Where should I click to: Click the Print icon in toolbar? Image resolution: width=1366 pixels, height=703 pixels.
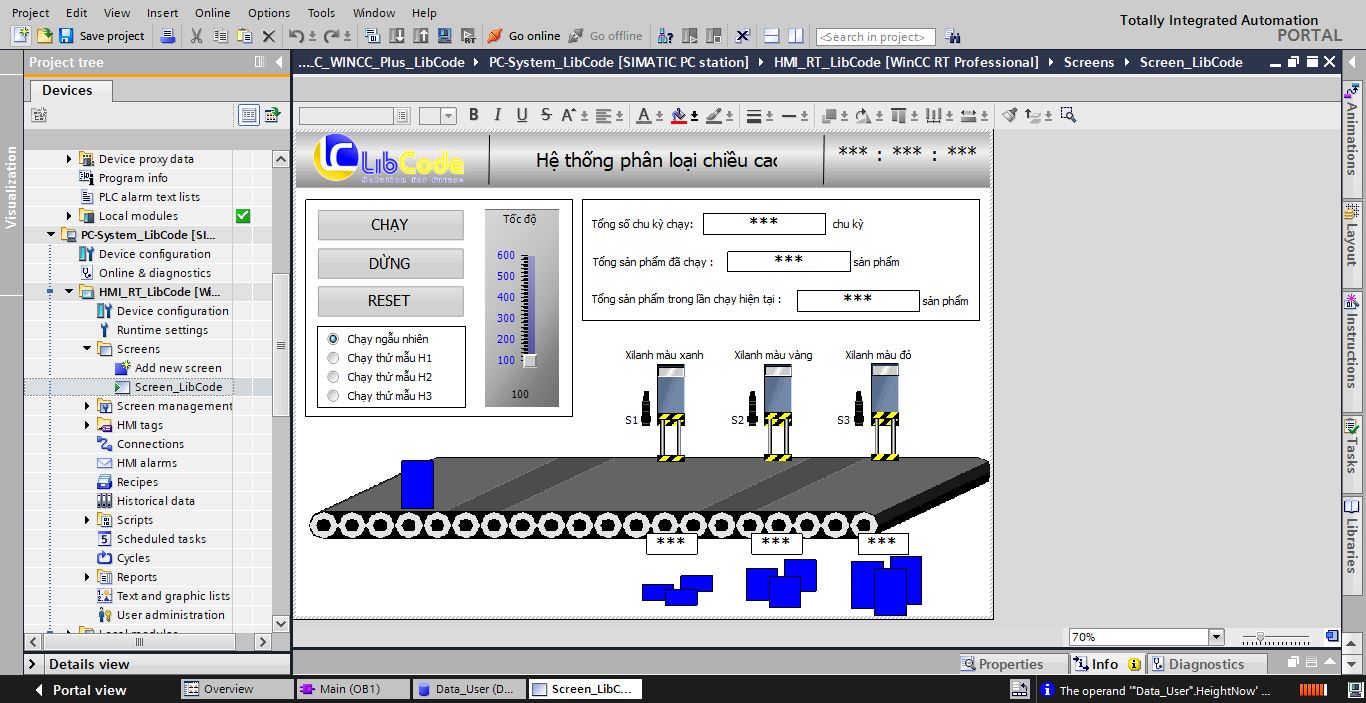(x=168, y=36)
